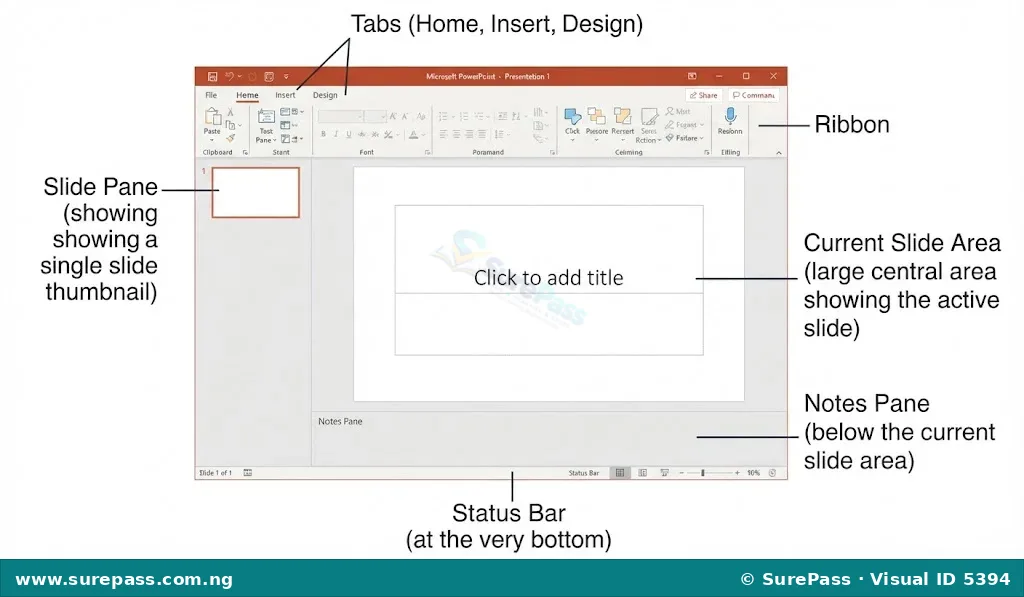Switch to Normal view in status bar
The height and width of the screenshot is (597, 1024).
click(620, 473)
